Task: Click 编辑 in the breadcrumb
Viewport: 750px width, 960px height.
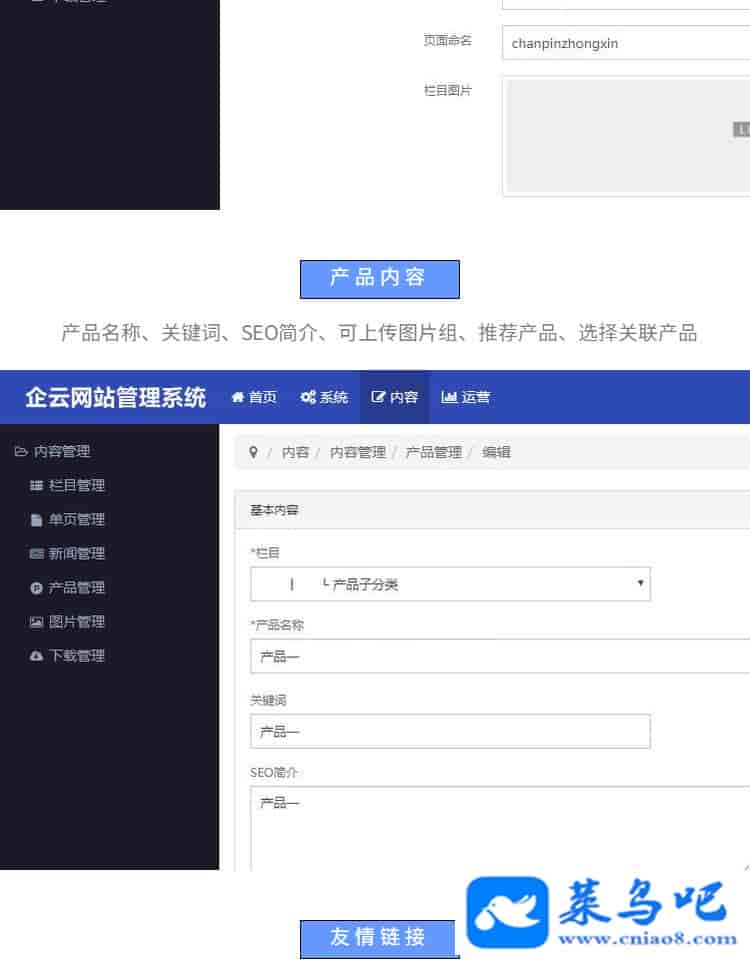Action: (x=496, y=452)
